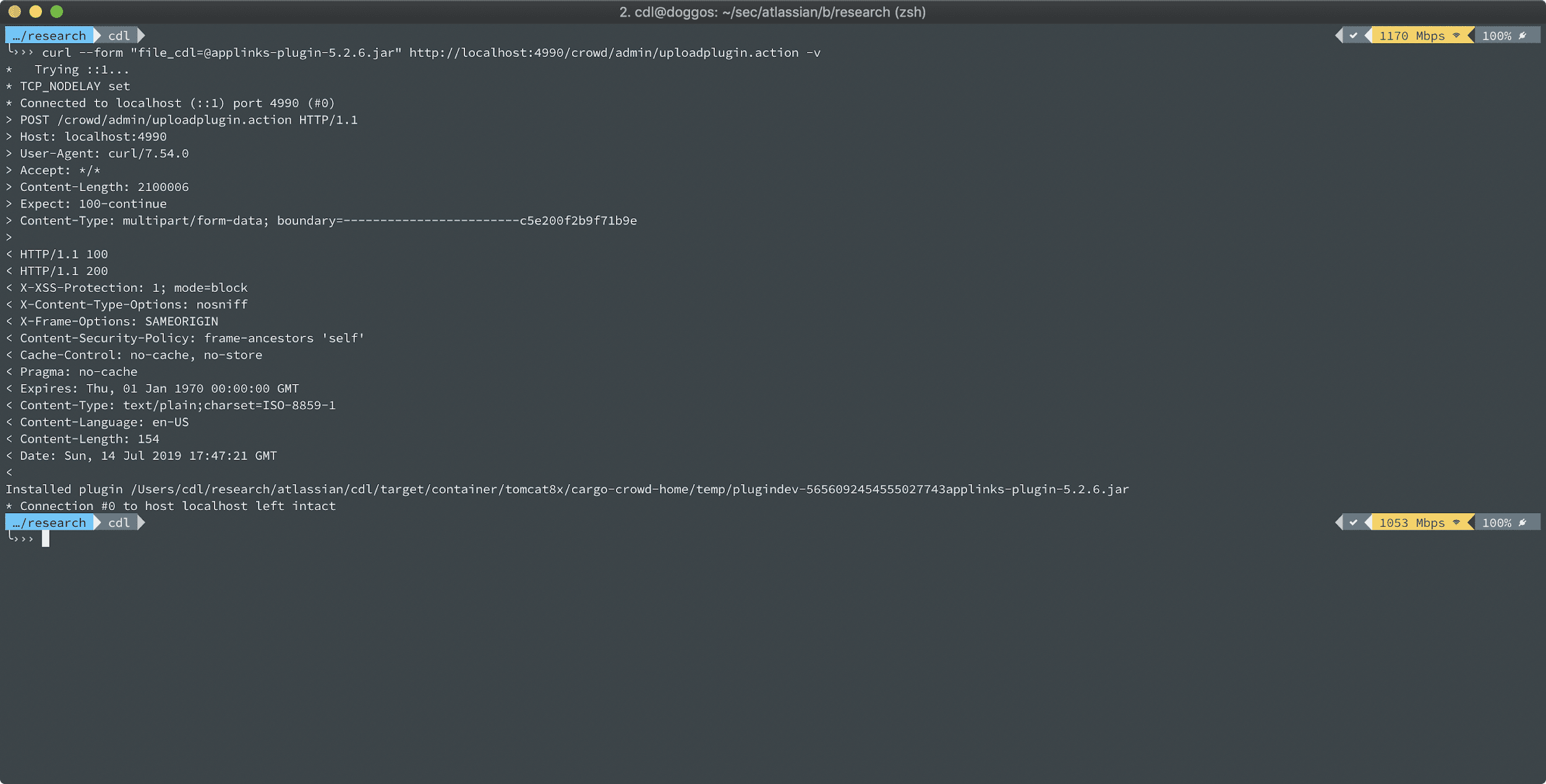This screenshot has width=1546, height=784.
Task: Click the checkmark status icon in top prompt
Action: [1354, 36]
